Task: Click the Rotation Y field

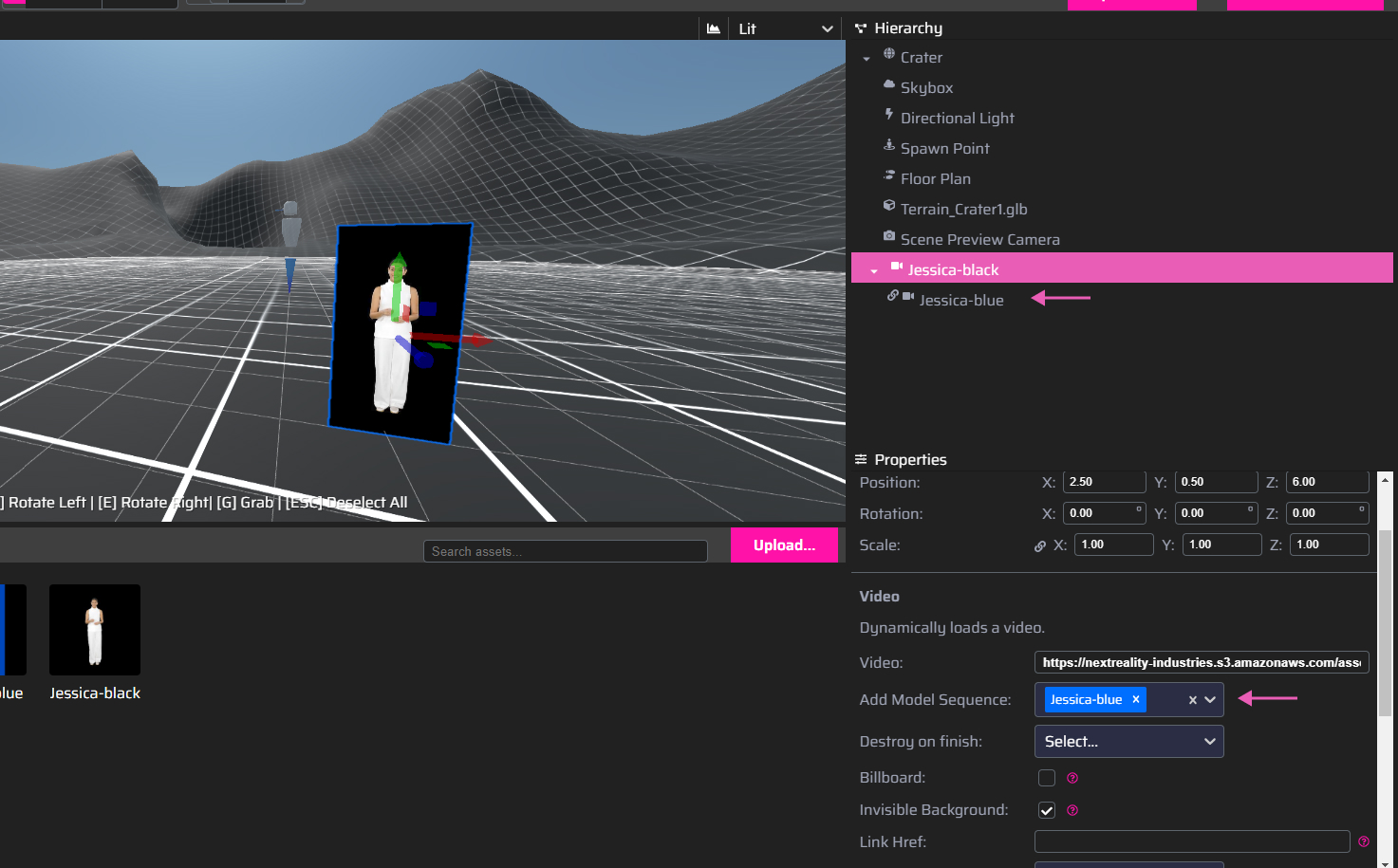Action: pos(1216,513)
